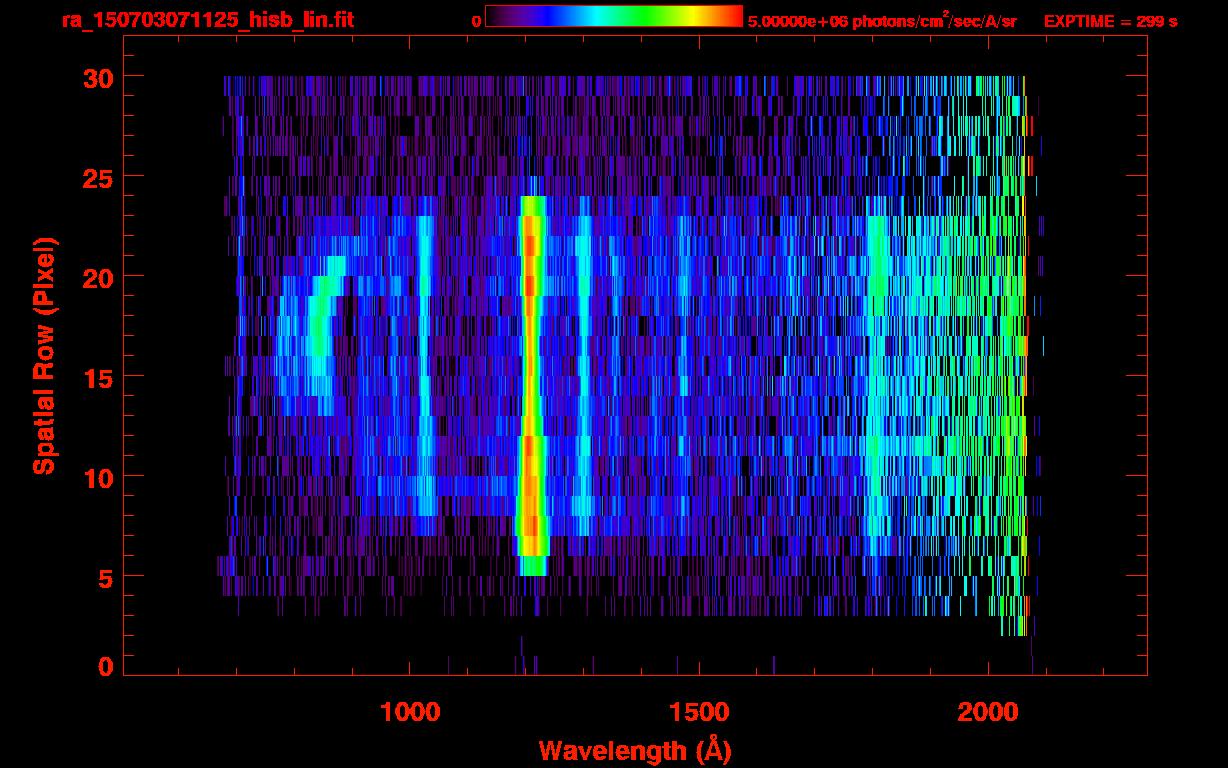The image size is (1228, 768).
Task: Click the x-axis tick label 1500
Action: point(700,712)
